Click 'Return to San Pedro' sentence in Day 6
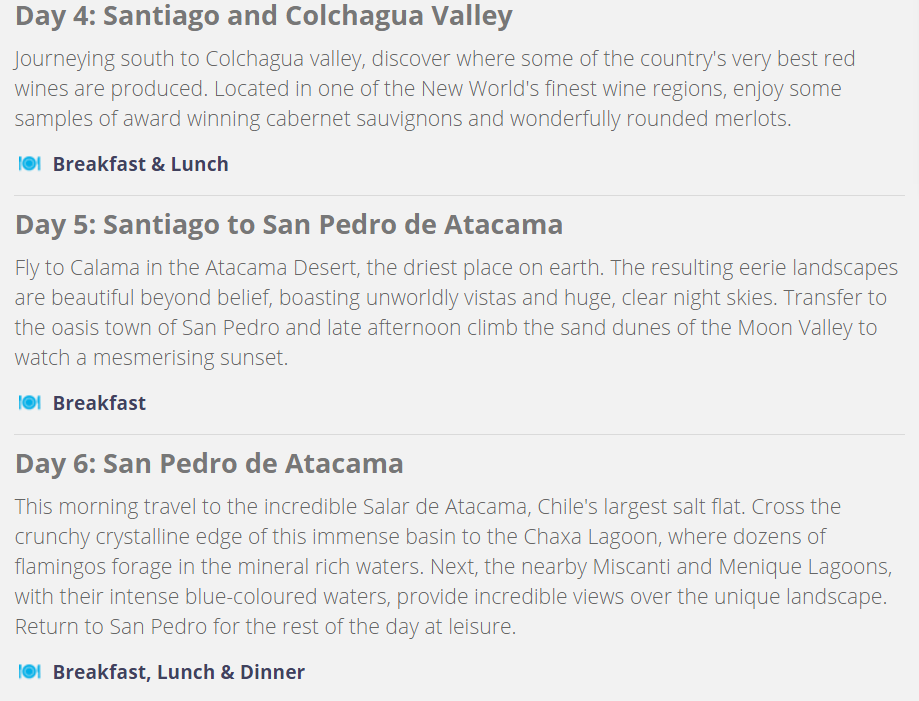The height and width of the screenshot is (701, 919). [x=111, y=627]
